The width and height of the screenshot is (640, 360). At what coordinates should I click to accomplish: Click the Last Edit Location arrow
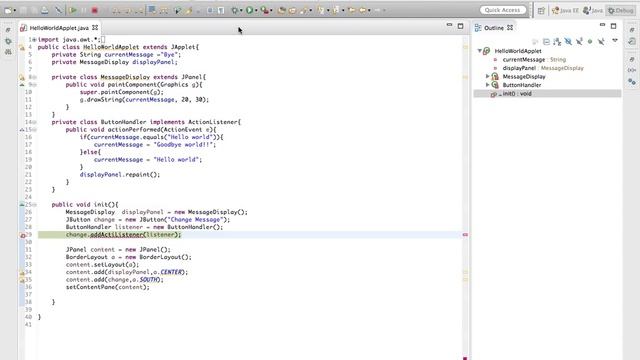[351, 10]
